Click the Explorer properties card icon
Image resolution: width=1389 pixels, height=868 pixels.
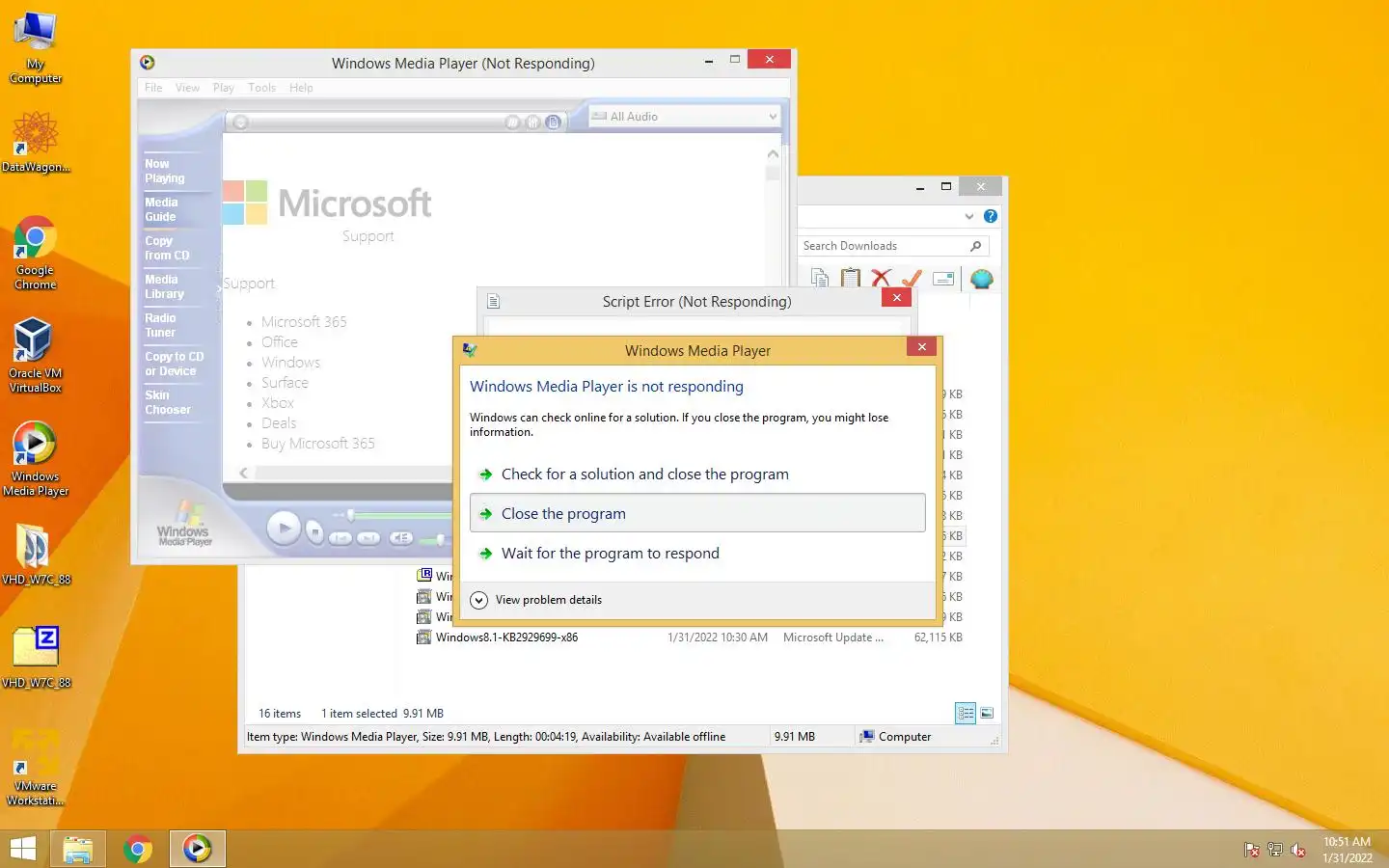click(x=943, y=279)
